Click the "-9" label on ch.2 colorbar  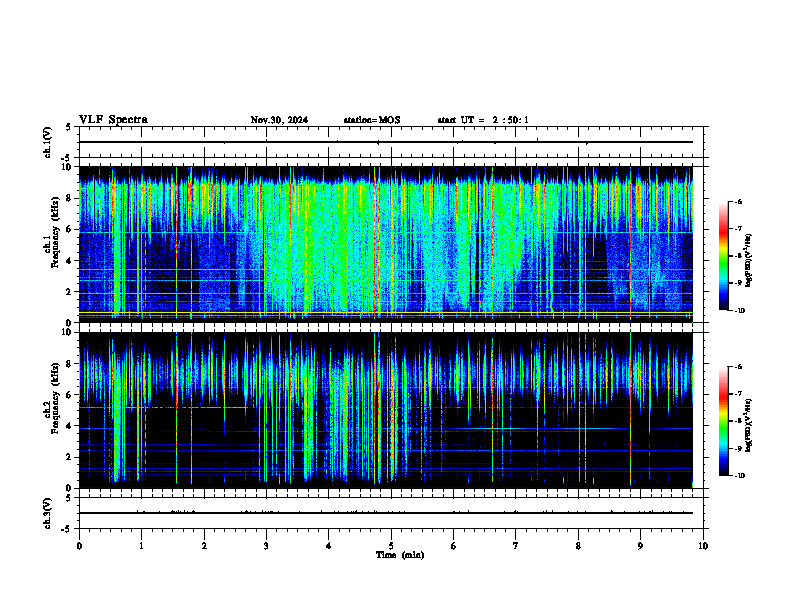(738, 448)
